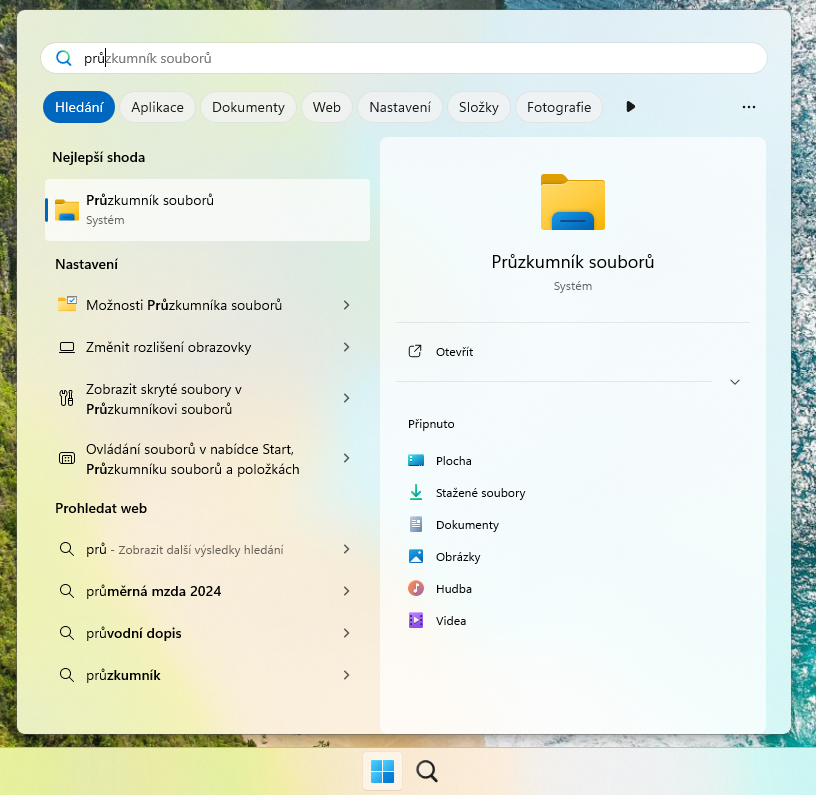Screen dimensions: 816x795
Task: Show more filter tabs with the arrow
Action: 630,107
